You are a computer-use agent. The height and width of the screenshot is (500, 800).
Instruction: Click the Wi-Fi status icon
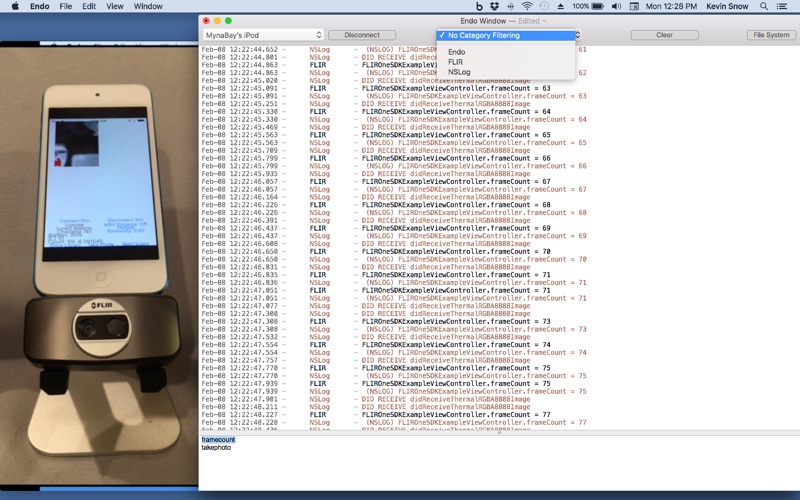tap(527, 6)
